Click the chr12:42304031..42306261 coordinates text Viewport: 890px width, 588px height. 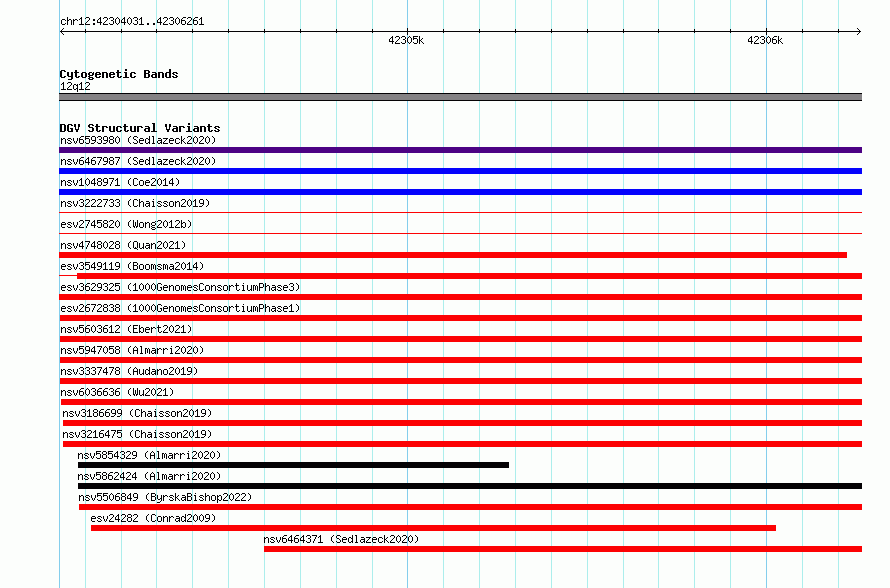(132, 22)
